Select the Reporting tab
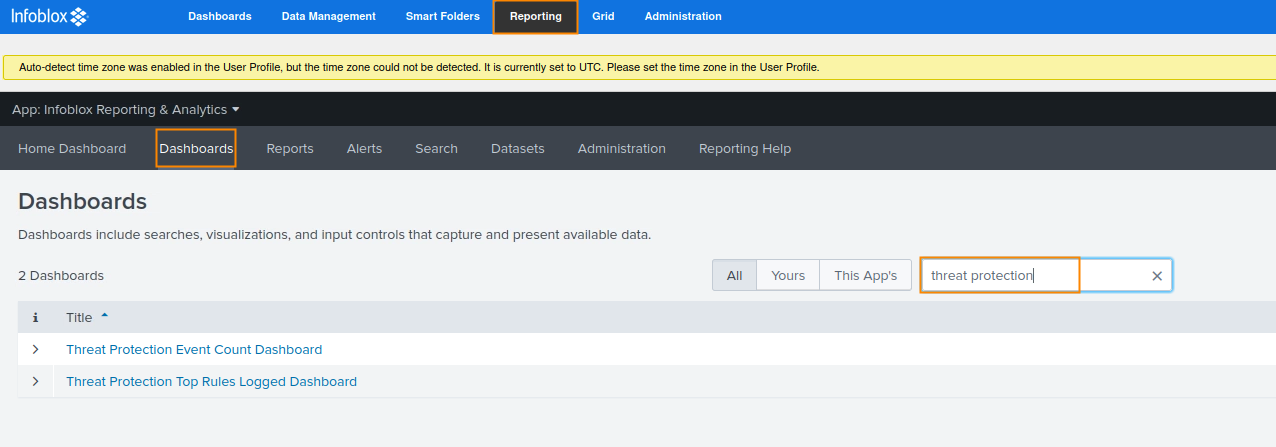The height and width of the screenshot is (447, 1276). [x=536, y=17]
